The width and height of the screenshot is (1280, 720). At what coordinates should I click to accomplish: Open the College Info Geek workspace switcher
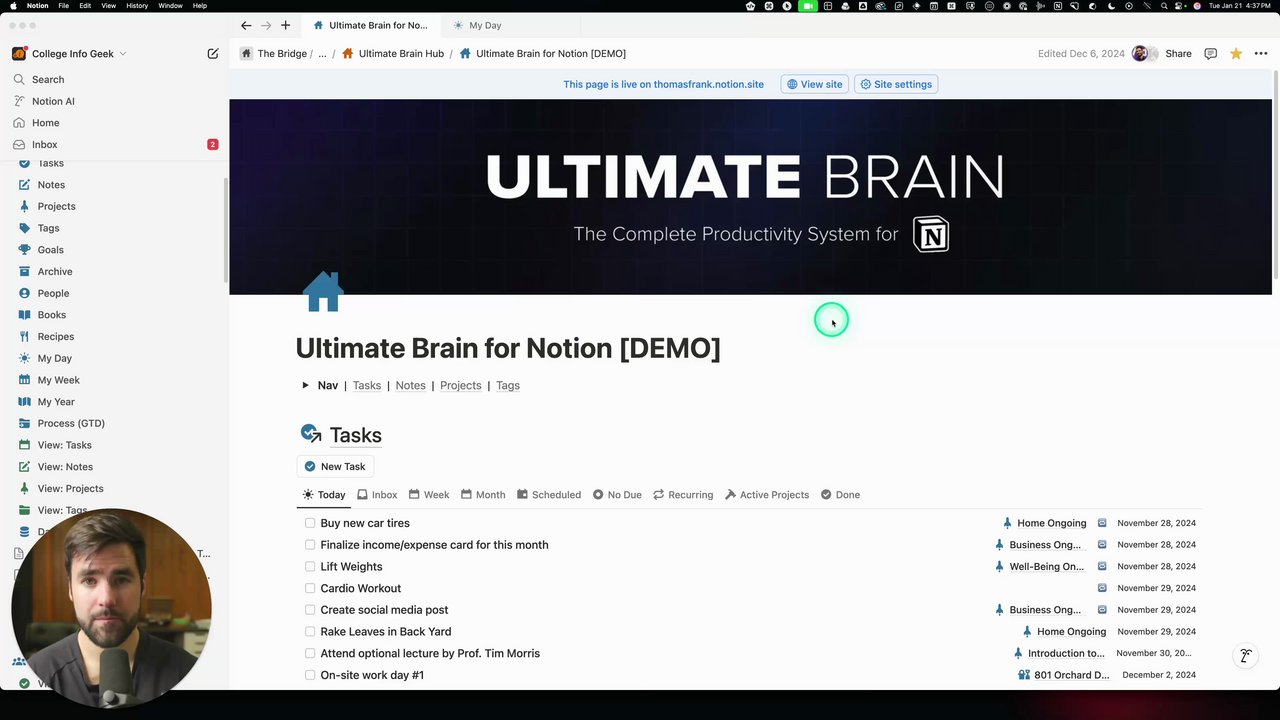click(x=70, y=54)
